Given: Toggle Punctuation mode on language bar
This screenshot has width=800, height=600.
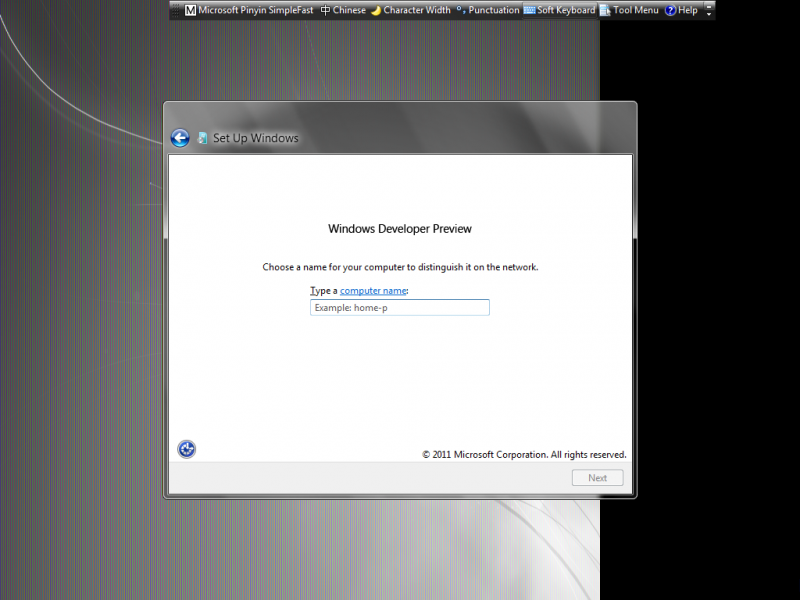Looking at the screenshot, I should 487,10.
